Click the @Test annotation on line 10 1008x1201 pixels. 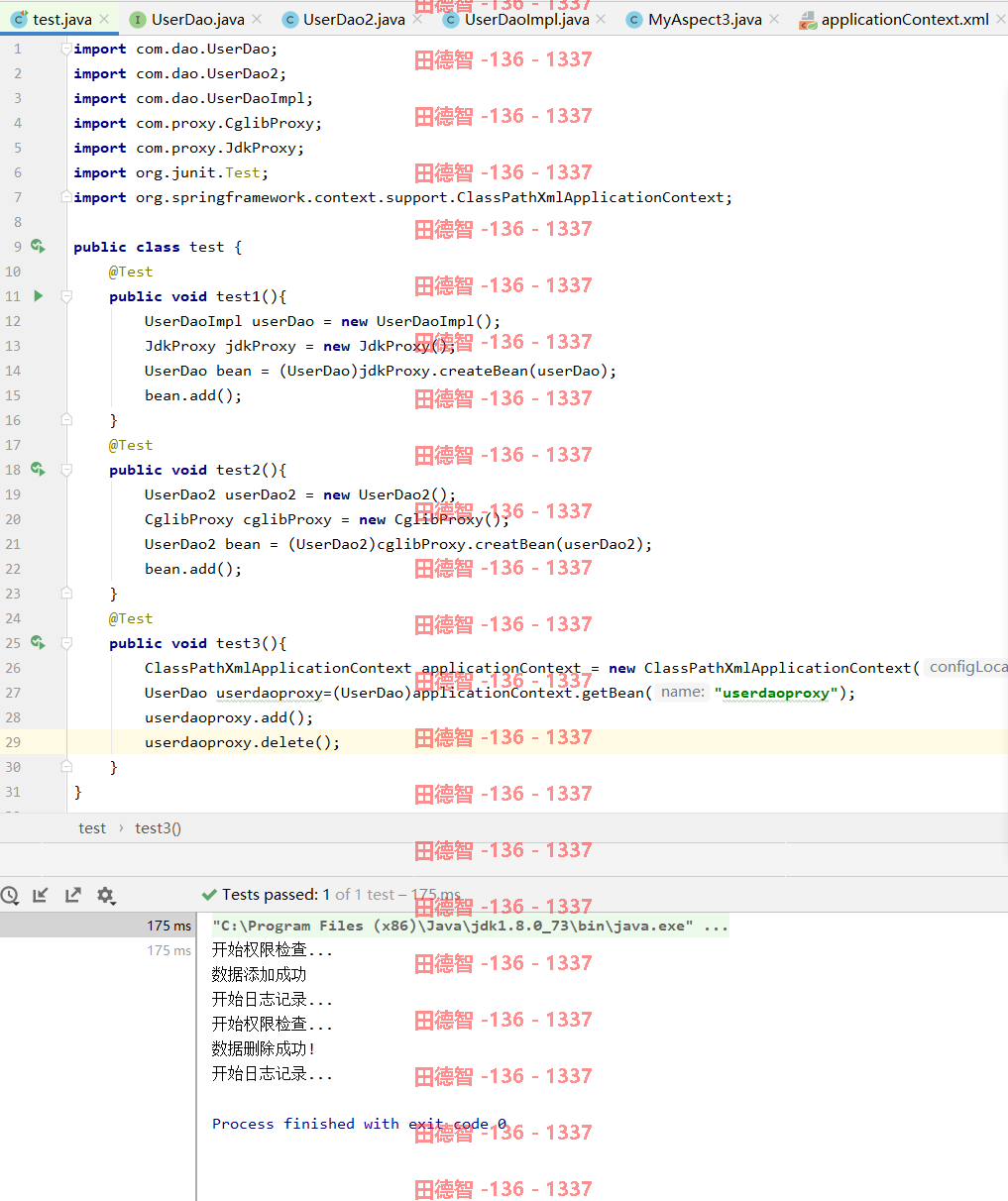[x=131, y=272]
